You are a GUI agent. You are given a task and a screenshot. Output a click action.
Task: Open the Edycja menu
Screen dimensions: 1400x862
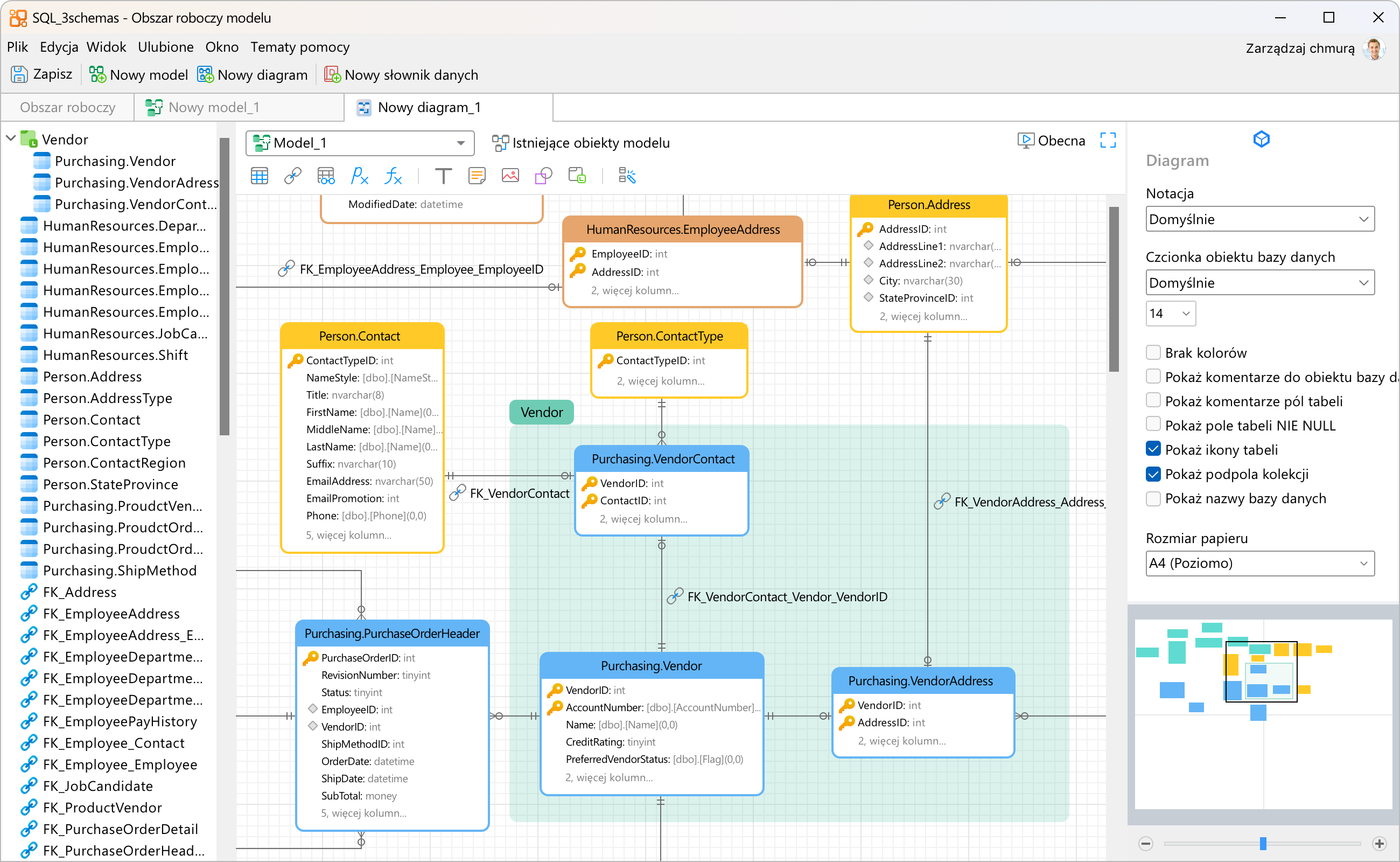[59, 47]
